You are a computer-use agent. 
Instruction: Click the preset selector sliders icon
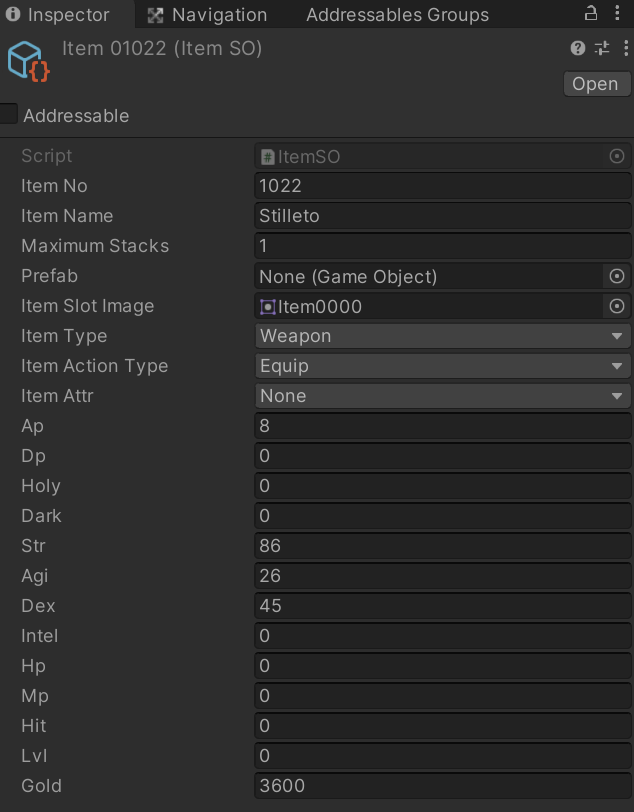601,48
